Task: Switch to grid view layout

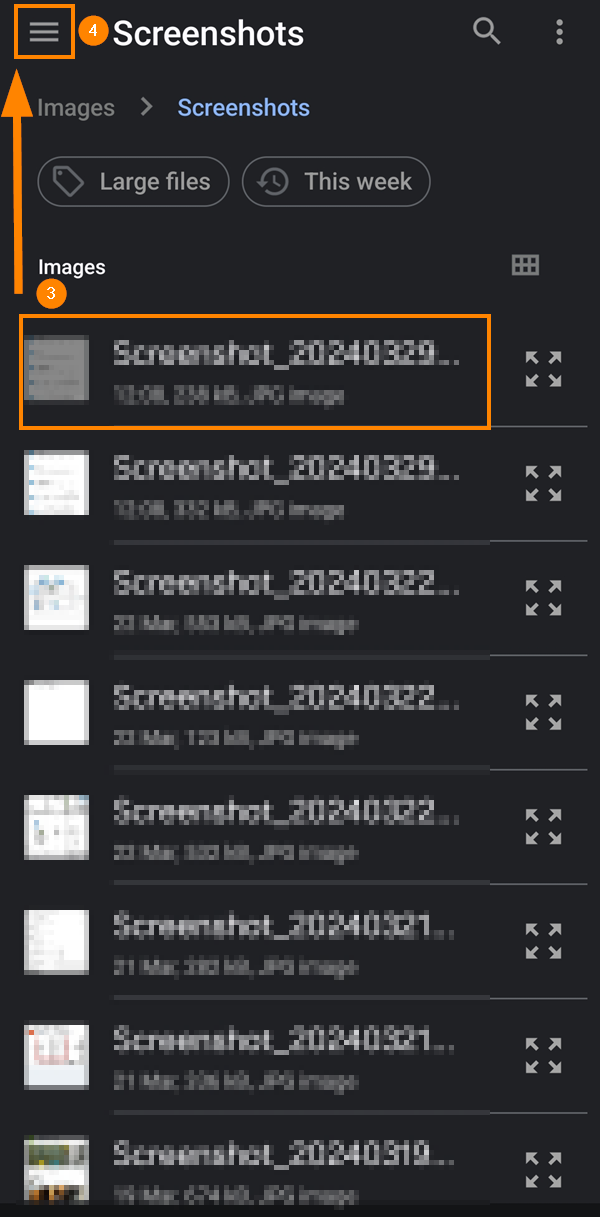Action: [x=525, y=265]
